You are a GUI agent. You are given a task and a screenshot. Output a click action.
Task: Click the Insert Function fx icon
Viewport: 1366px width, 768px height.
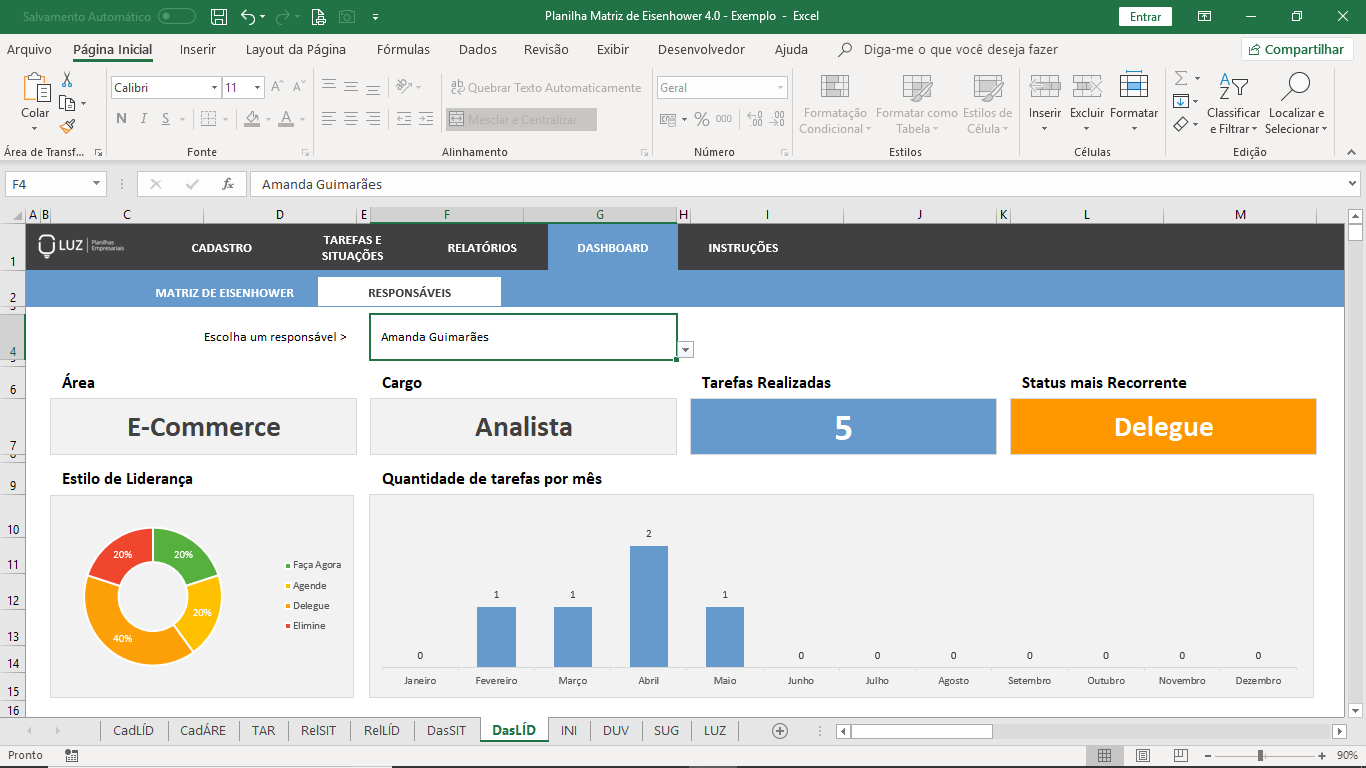[228, 184]
